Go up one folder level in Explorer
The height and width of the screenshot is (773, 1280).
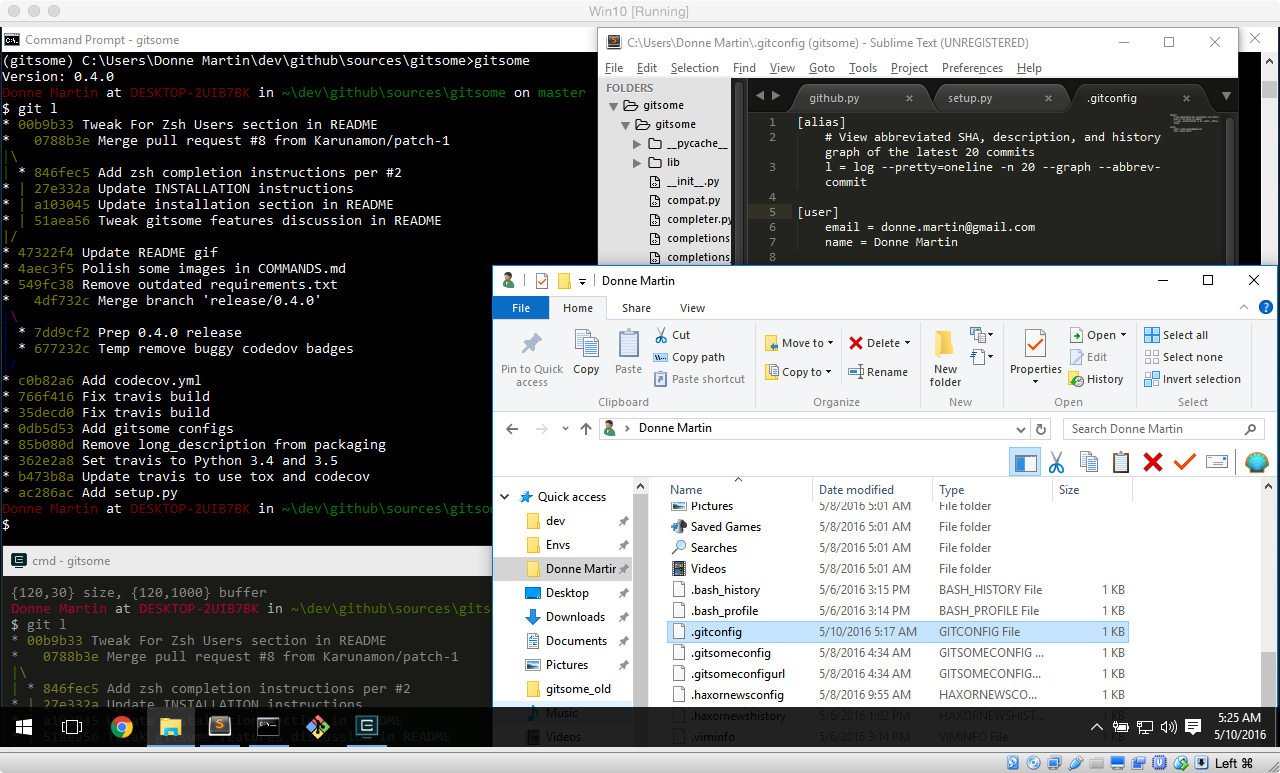pos(586,429)
